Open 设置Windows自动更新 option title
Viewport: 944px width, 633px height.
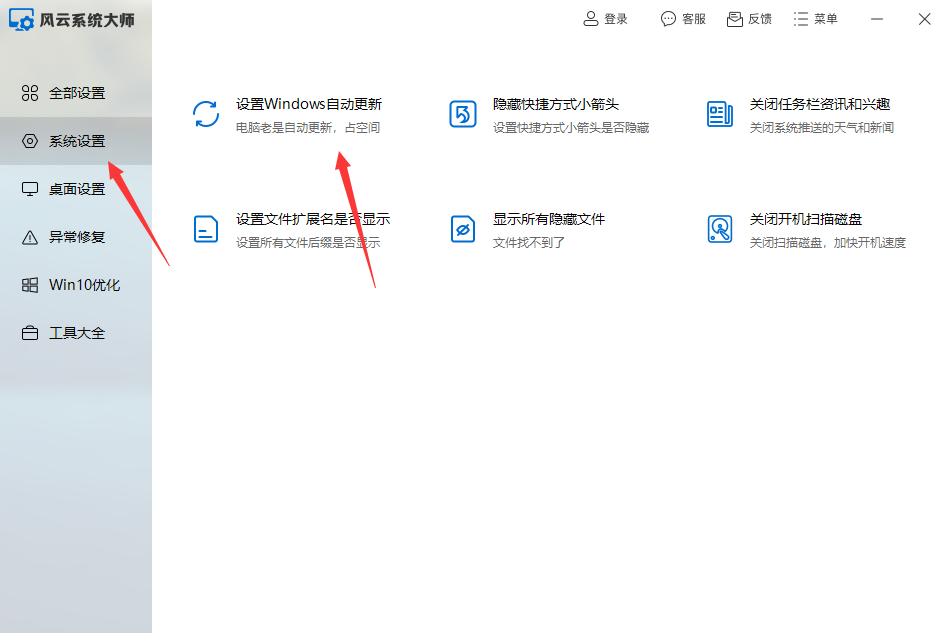point(309,104)
